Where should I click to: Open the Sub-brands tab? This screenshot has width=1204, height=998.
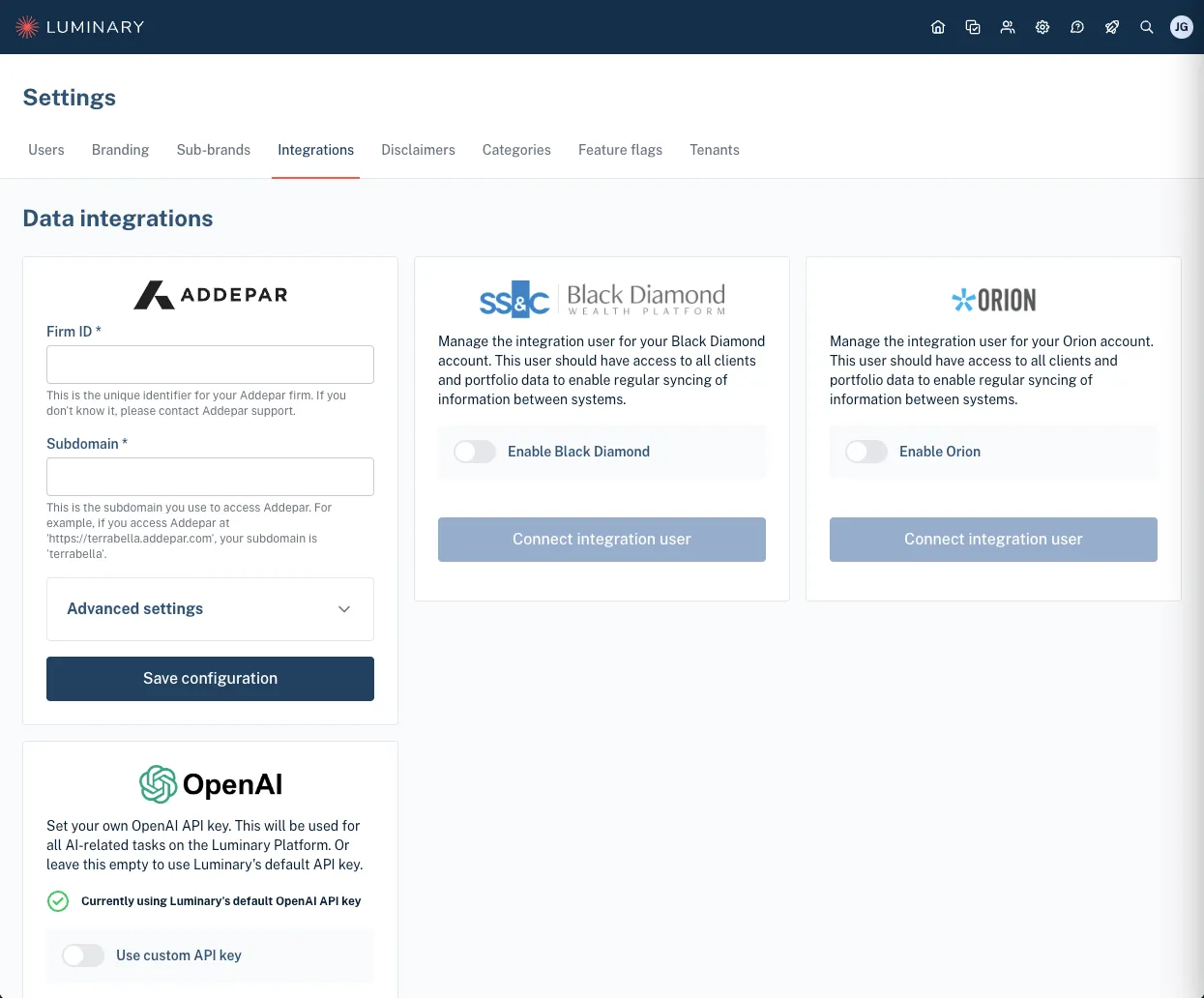click(214, 150)
